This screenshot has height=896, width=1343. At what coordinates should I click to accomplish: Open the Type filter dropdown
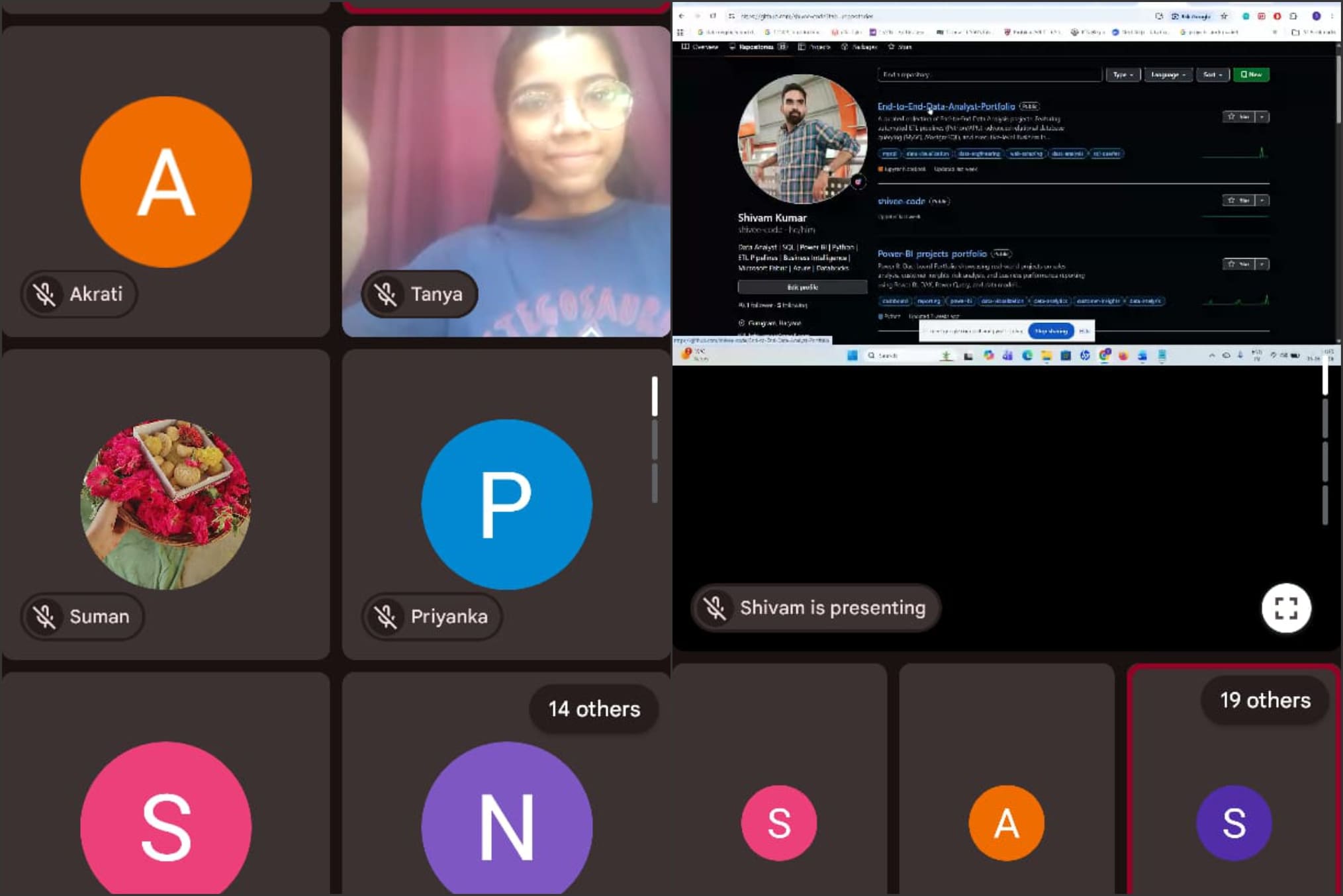tap(1123, 75)
